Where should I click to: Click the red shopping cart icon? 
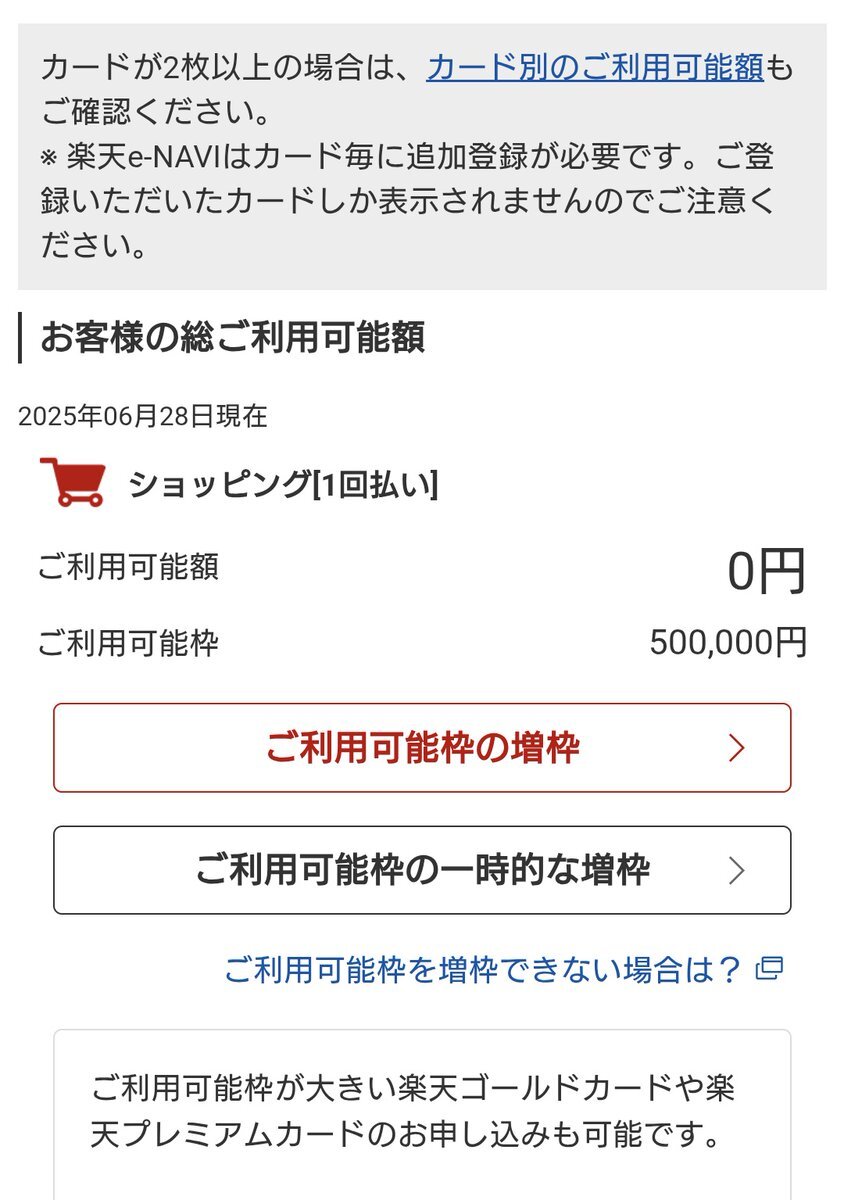(72, 482)
